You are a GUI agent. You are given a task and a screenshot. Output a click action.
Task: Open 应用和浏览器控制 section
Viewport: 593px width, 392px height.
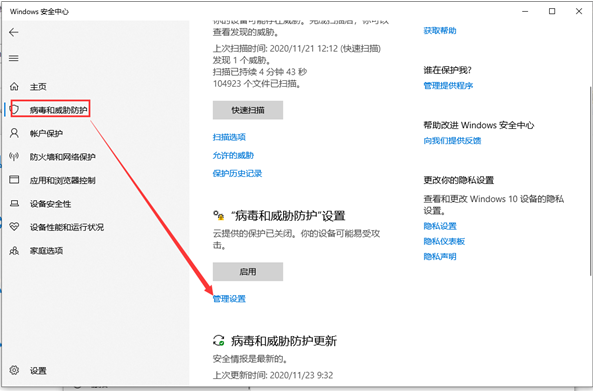click(x=62, y=180)
